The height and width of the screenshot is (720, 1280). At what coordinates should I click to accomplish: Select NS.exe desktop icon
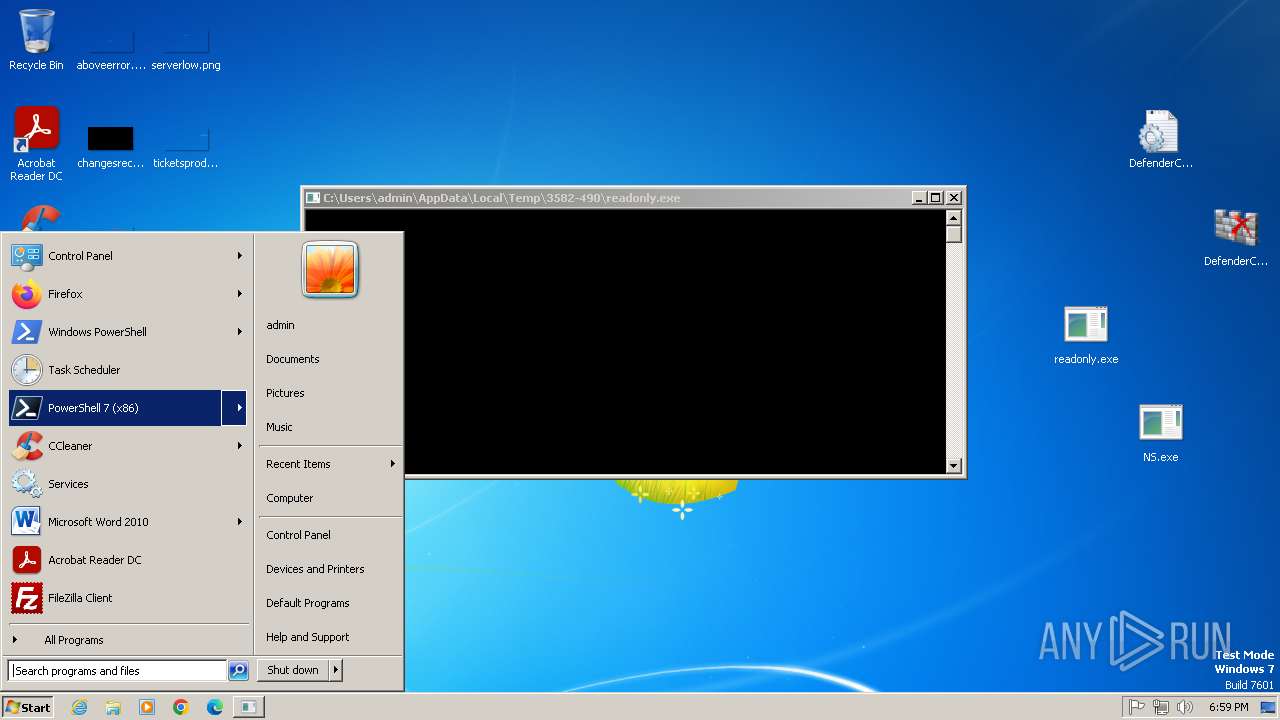click(x=1160, y=432)
